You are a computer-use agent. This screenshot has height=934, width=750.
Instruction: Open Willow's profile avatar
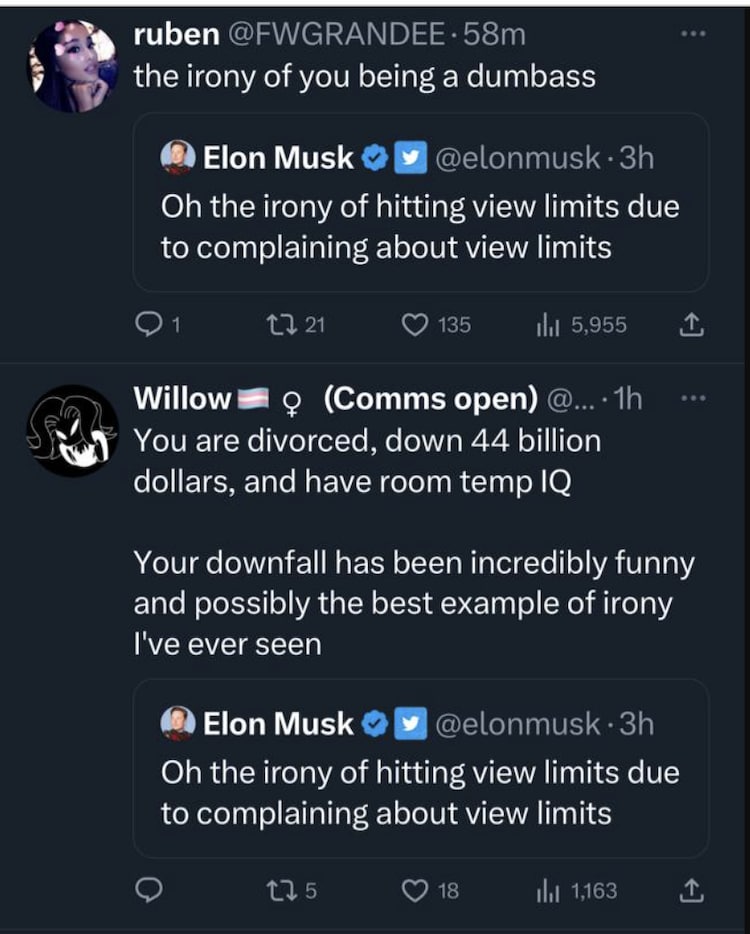[x=73, y=431]
